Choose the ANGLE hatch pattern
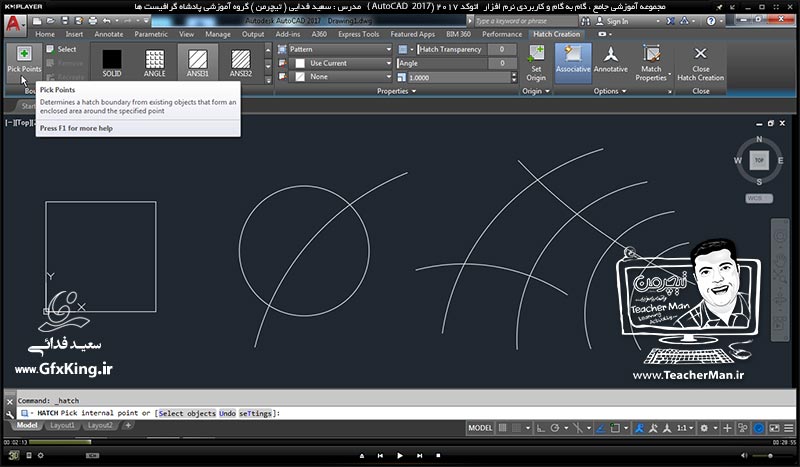Image resolution: width=800 pixels, height=467 pixels. (x=155, y=62)
